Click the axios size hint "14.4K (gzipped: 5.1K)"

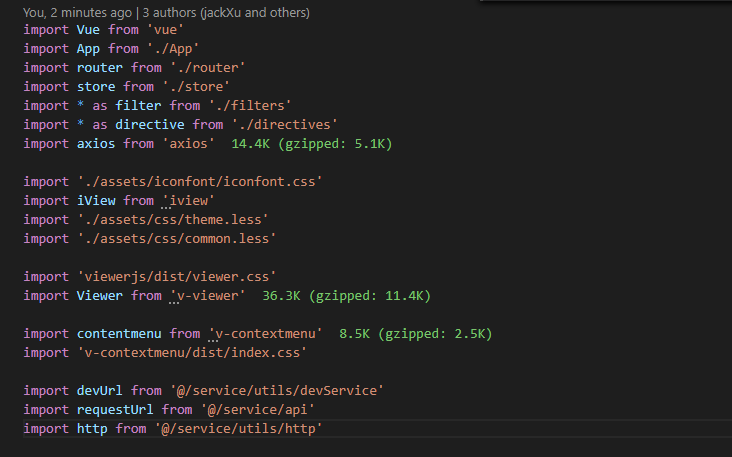[312, 144]
